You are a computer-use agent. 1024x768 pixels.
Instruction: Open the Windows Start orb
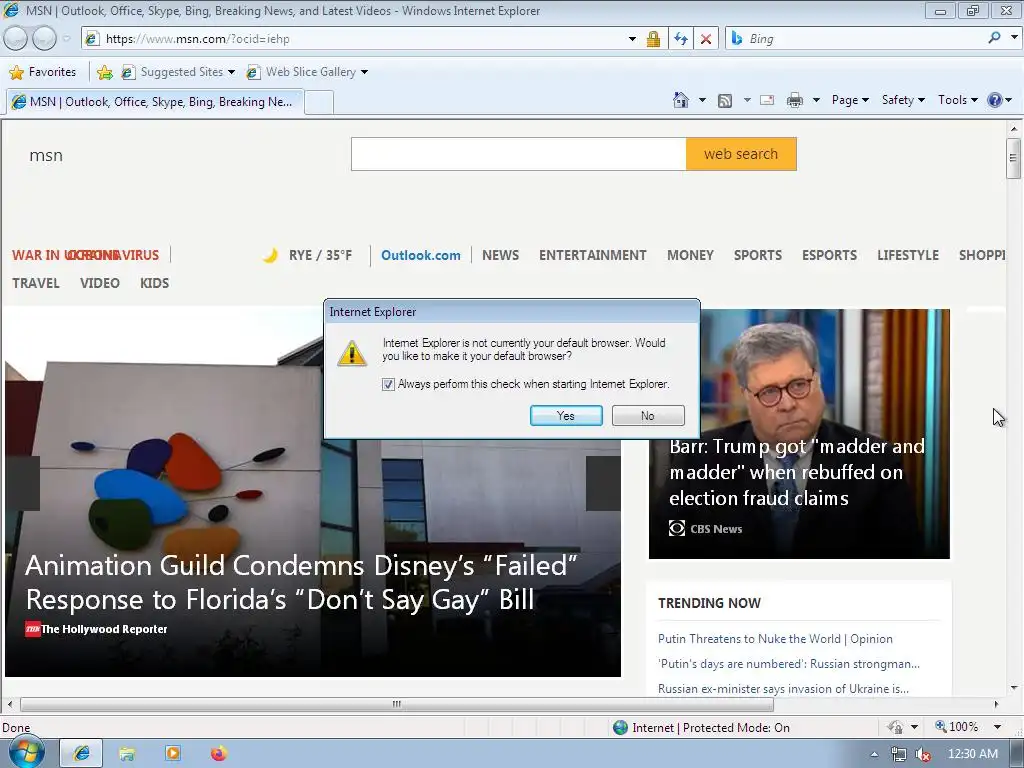pyautogui.click(x=26, y=752)
